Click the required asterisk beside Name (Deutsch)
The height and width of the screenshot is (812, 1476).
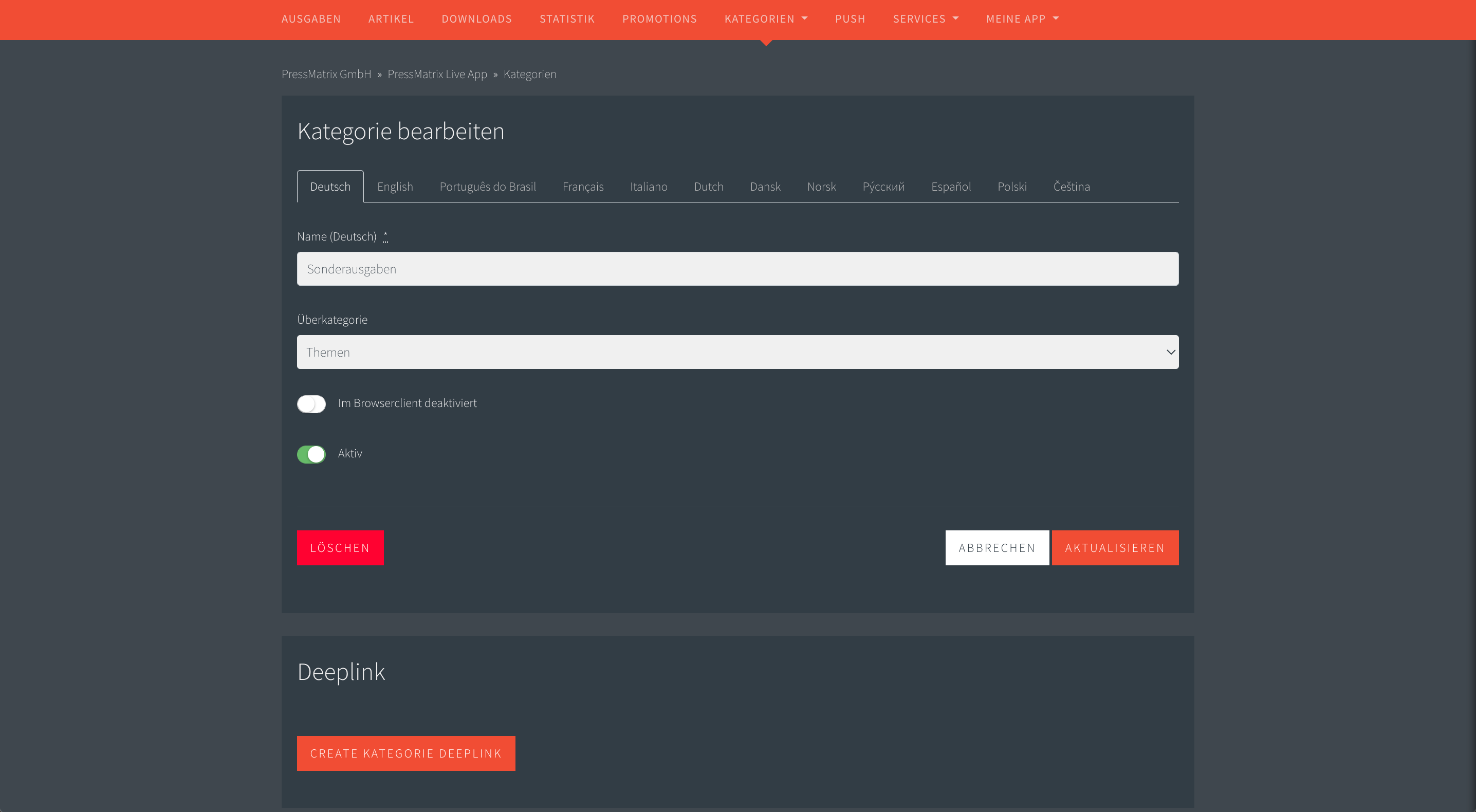(x=385, y=236)
